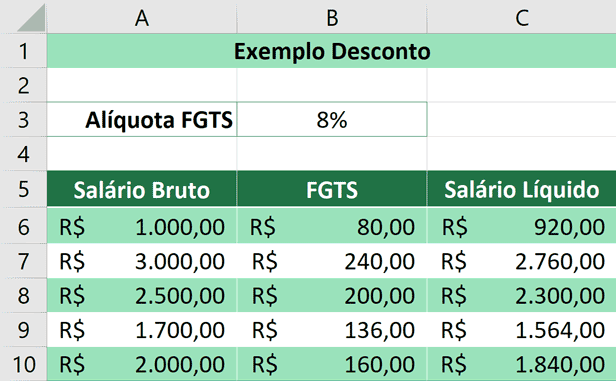Select column C header
This screenshot has height=381, width=616.
522,17
